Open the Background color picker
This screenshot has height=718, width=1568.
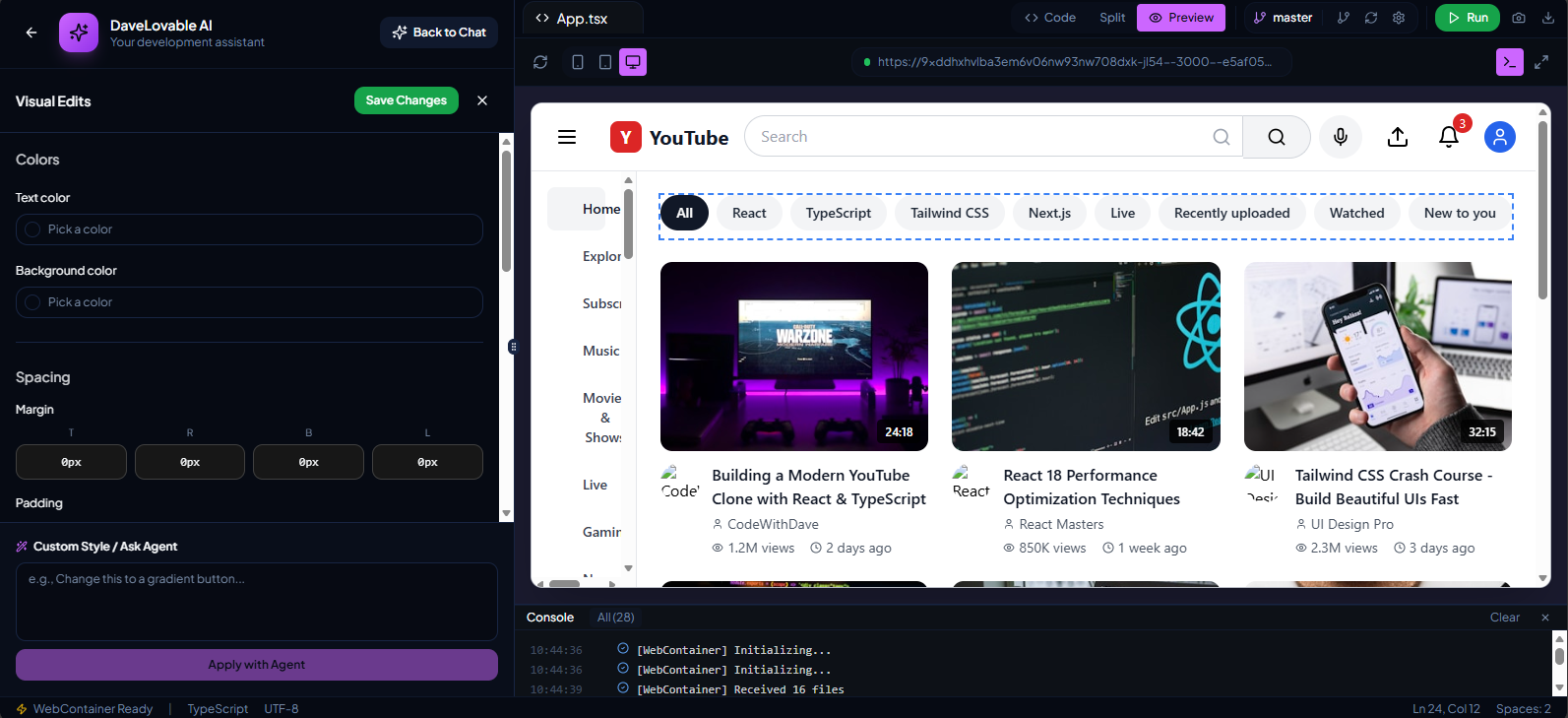pyautogui.click(x=249, y=302)
